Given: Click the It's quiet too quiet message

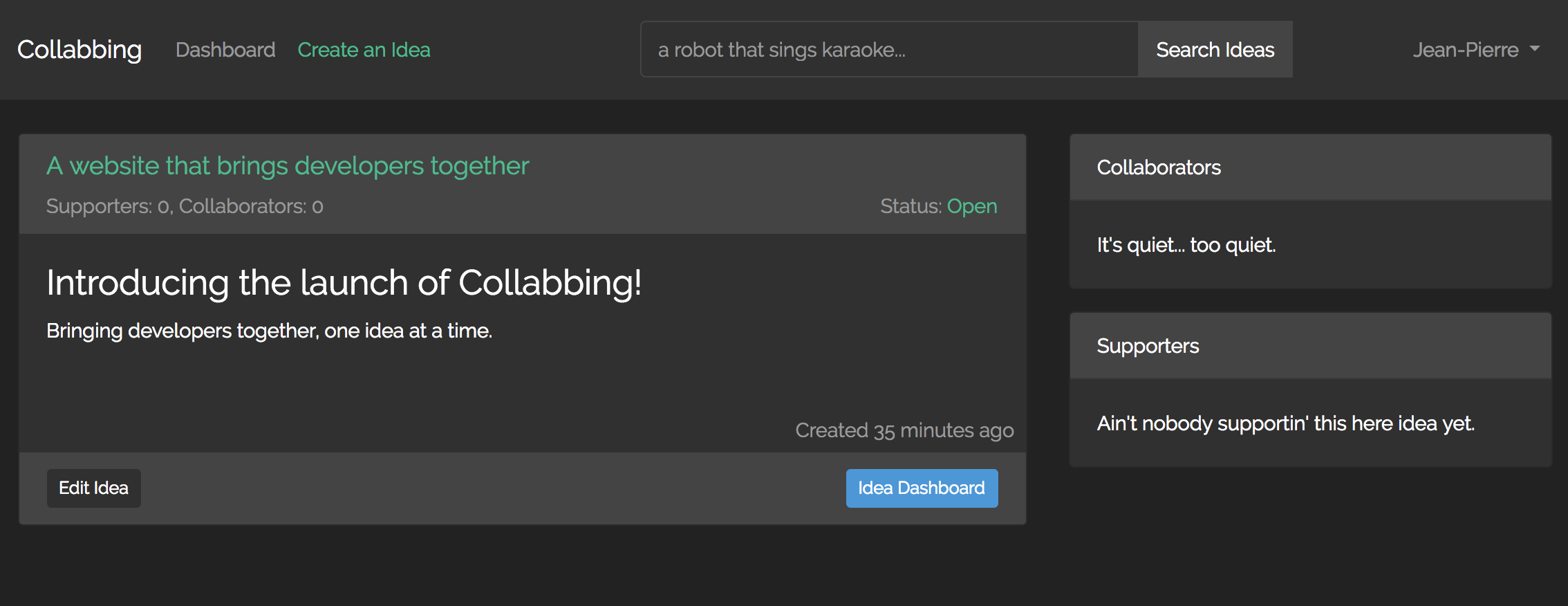Looking at the screenshot, I should pos(1186,245).
